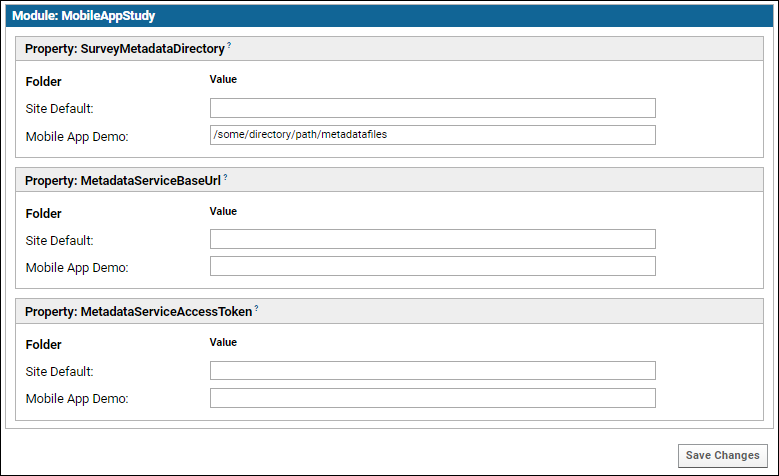The image size is (779, 476).
Task: Select 'Property: MetadataServiceAccessToken' heading
Action: (x=139, y=312)
